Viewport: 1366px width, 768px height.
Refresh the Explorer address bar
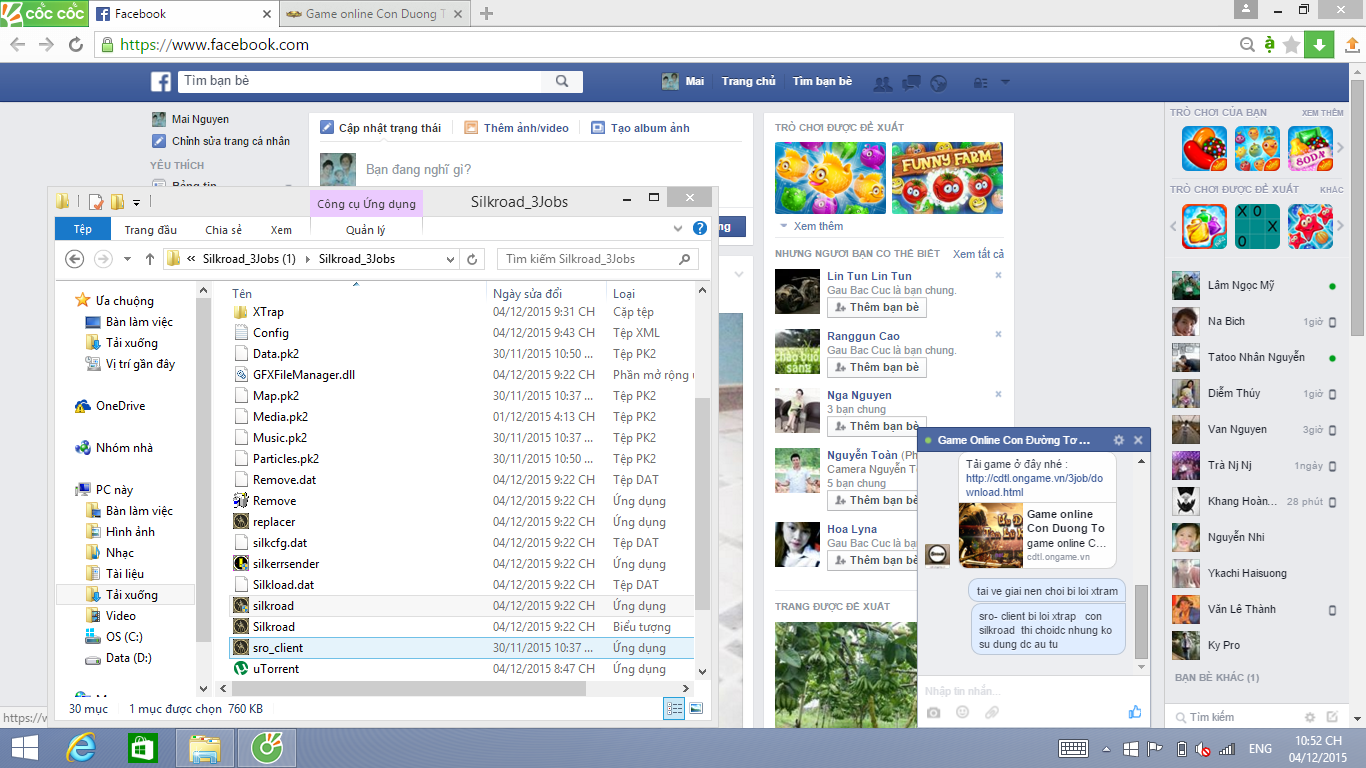[x=472, y=259]
